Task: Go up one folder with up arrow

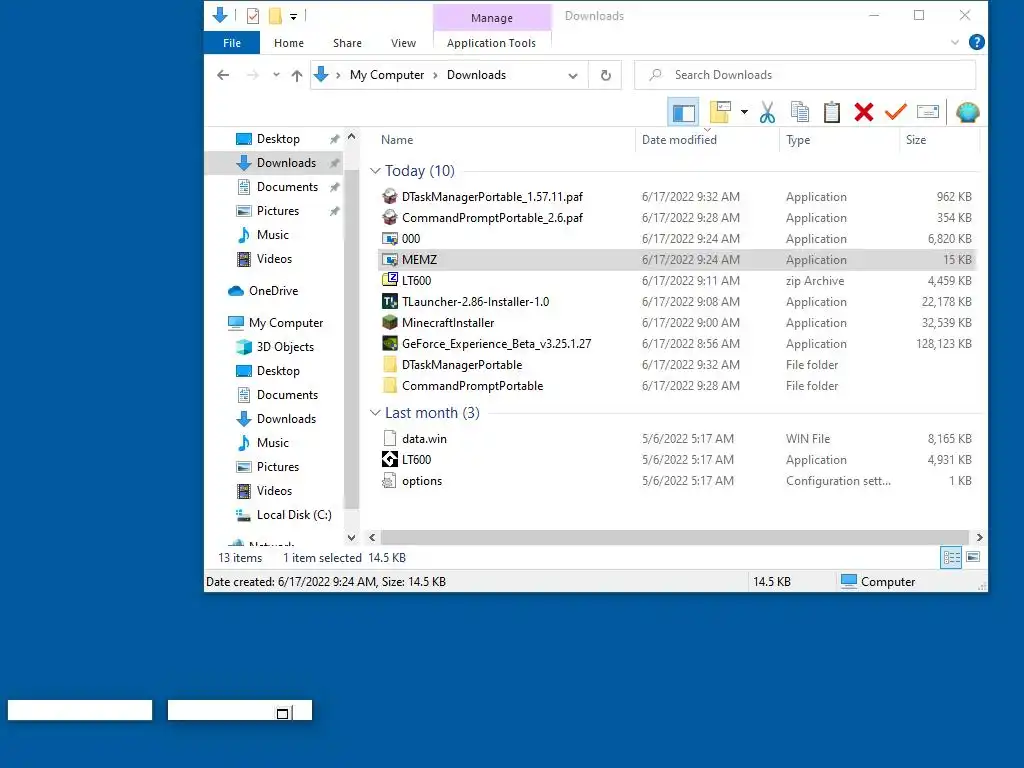Action: click(x=296, y=75)
